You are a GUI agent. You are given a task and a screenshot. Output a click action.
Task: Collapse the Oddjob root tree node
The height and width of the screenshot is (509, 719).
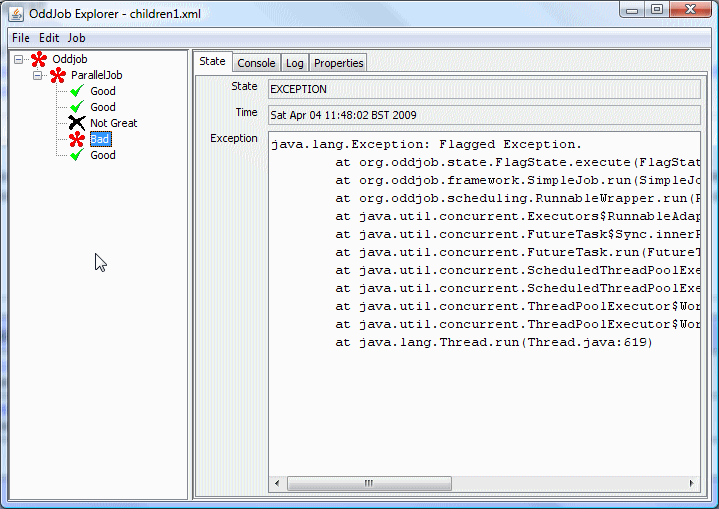tap(19, 60)
